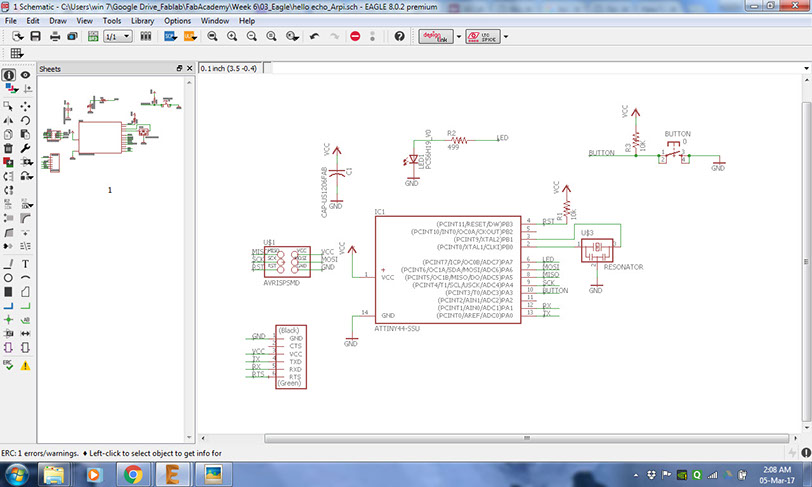Open Chrome from the taskbar
The height and width of the screenshot is (487, 812).
click(x=134, y=475)
